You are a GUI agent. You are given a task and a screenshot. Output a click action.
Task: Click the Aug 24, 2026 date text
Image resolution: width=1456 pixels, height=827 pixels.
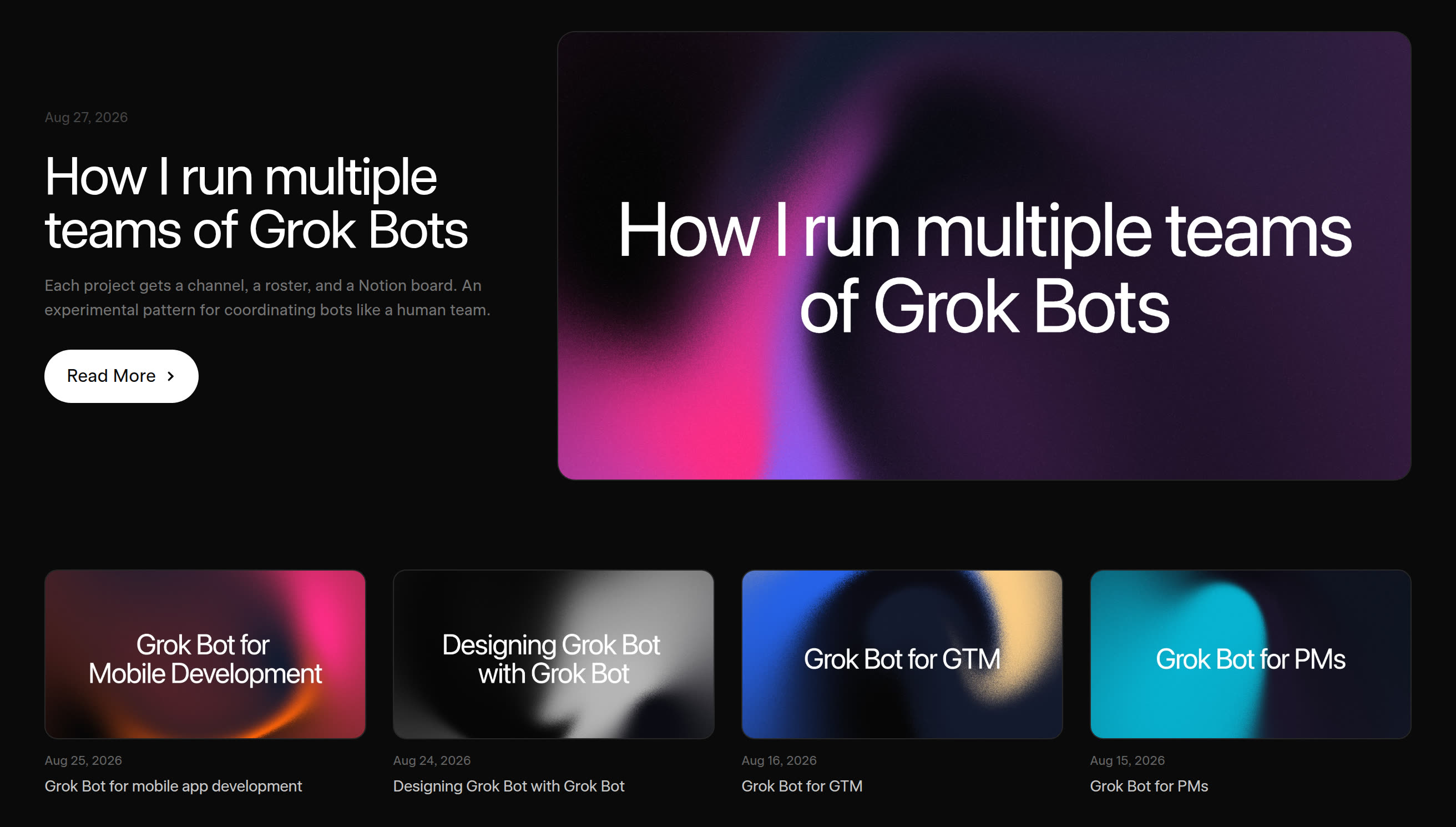point(432,760)
